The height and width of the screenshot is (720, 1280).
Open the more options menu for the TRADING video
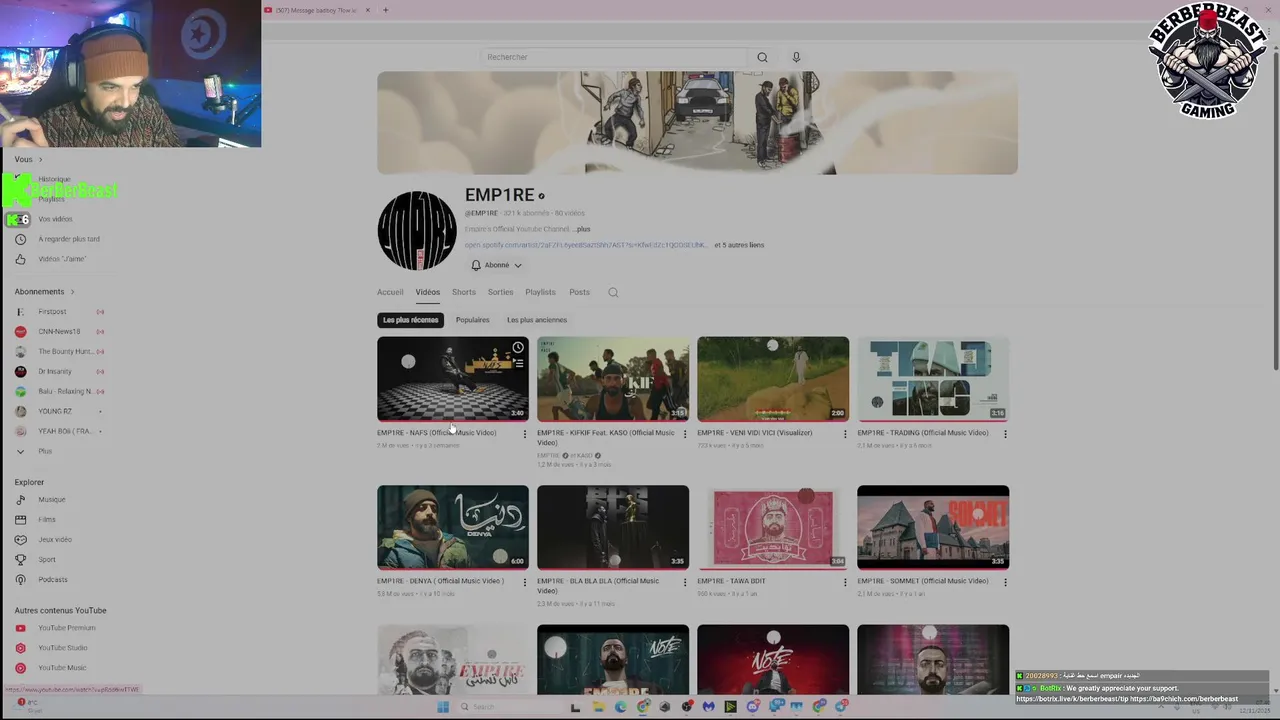pos(1005,434)
